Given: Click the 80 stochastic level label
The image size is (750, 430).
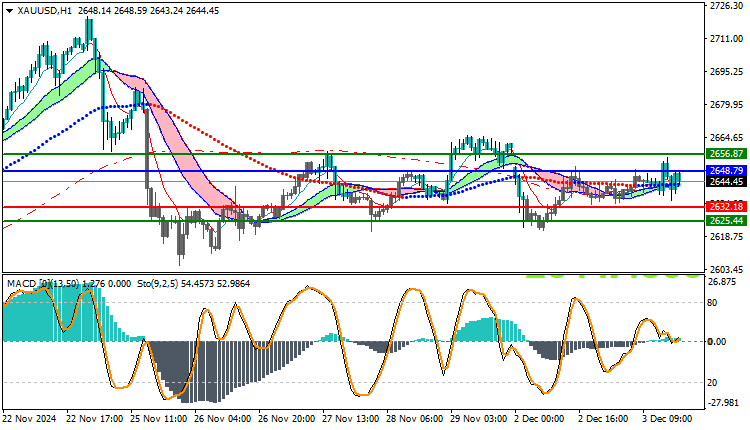Looking at the screenshot, I should coord(712,303).
